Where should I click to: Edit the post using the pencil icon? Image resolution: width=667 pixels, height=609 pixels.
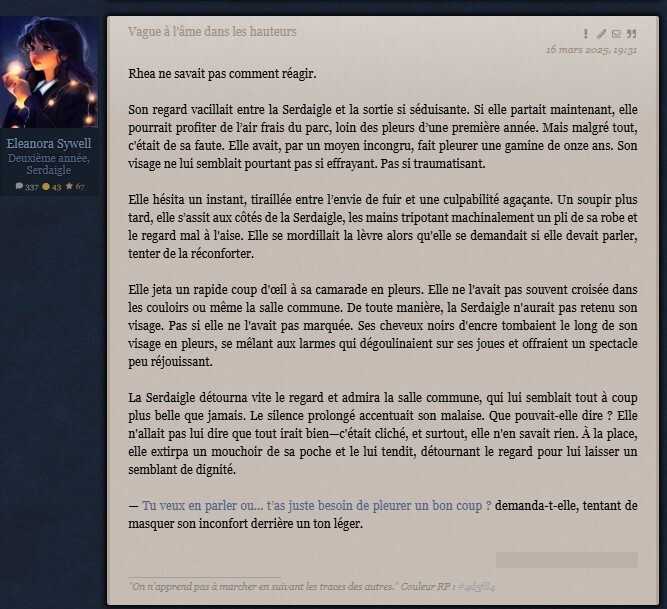pyautogui.click(x=601, y=34)
